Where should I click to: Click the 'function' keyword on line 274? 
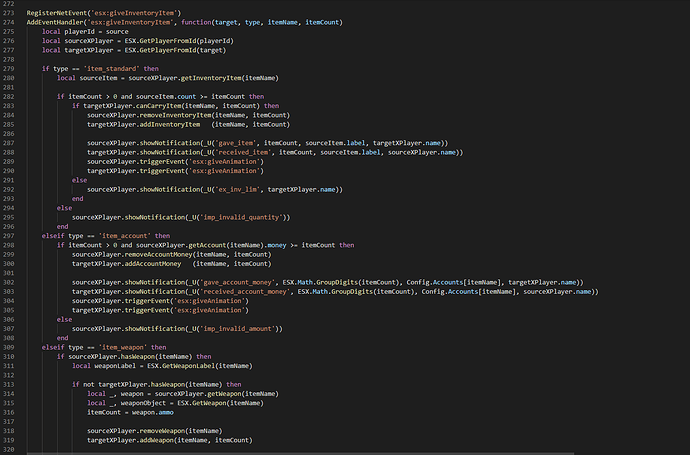[196, 22]
